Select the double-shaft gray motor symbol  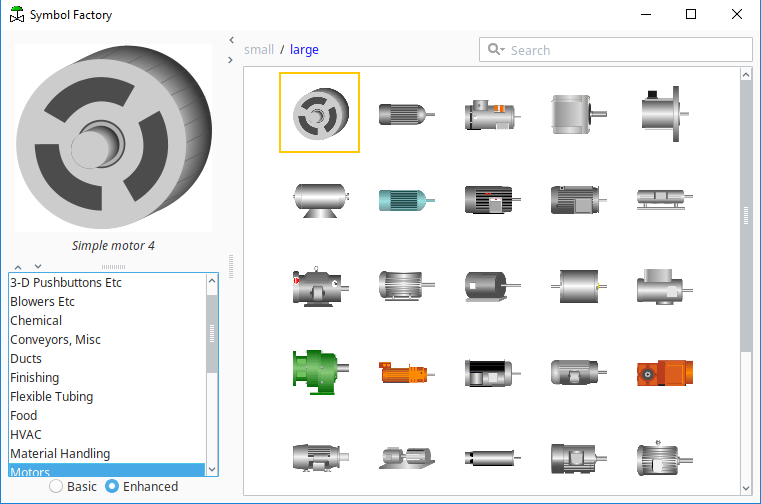coord(579,286)
